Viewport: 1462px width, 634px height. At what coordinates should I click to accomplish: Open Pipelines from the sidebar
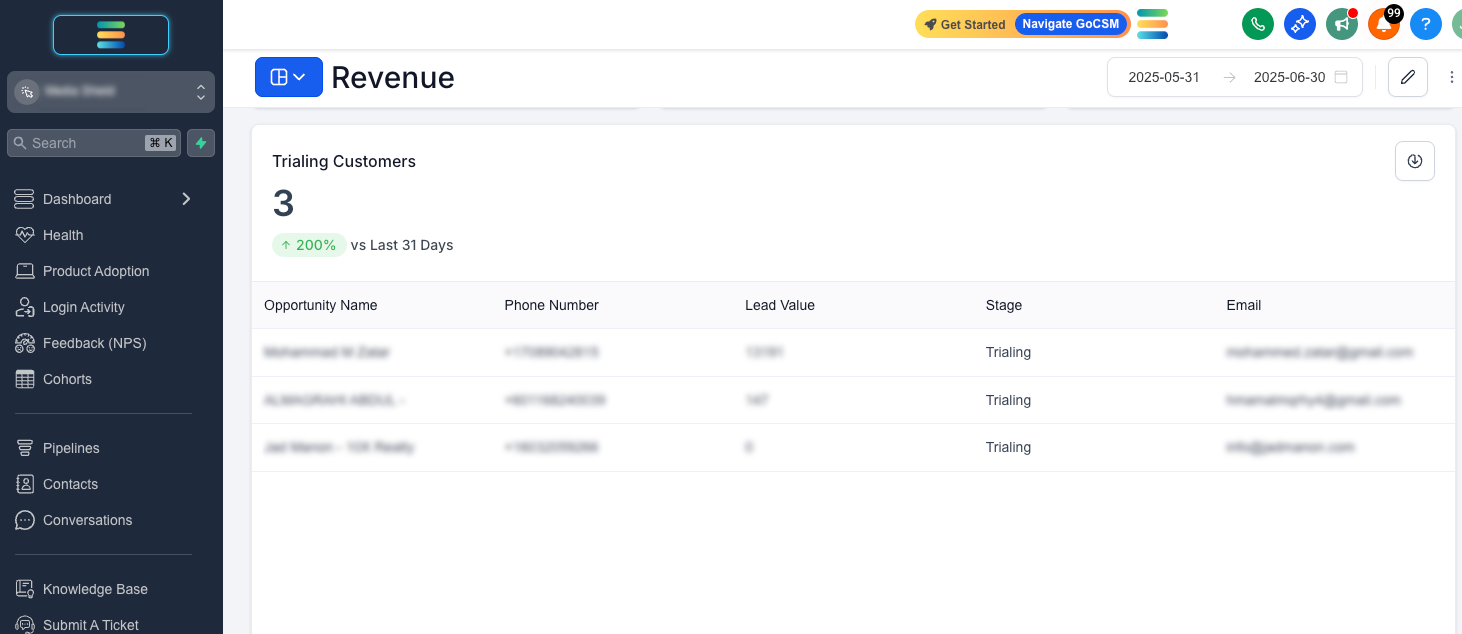tap(71, 448)
